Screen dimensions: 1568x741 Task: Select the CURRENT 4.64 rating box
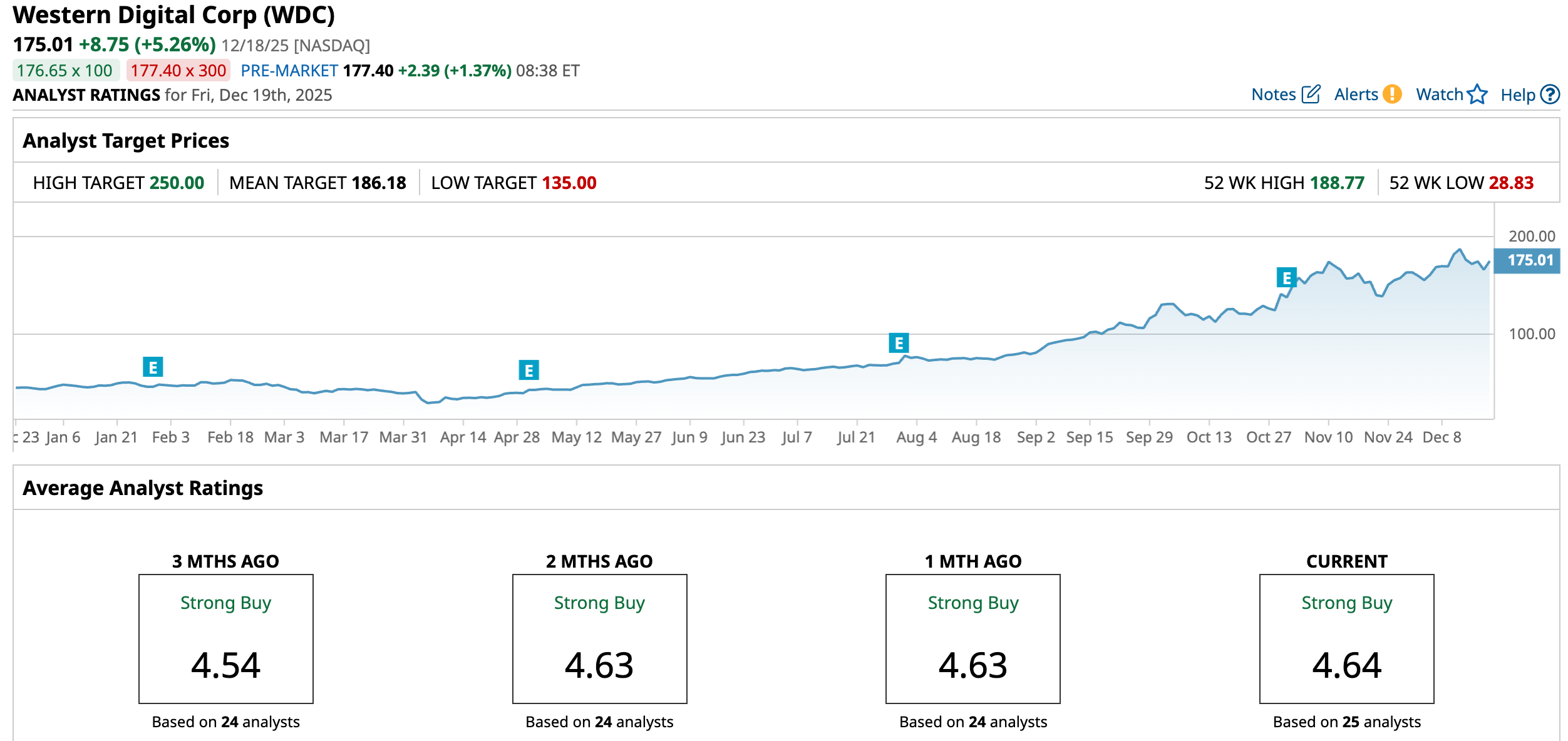(x=1346, y=638)
